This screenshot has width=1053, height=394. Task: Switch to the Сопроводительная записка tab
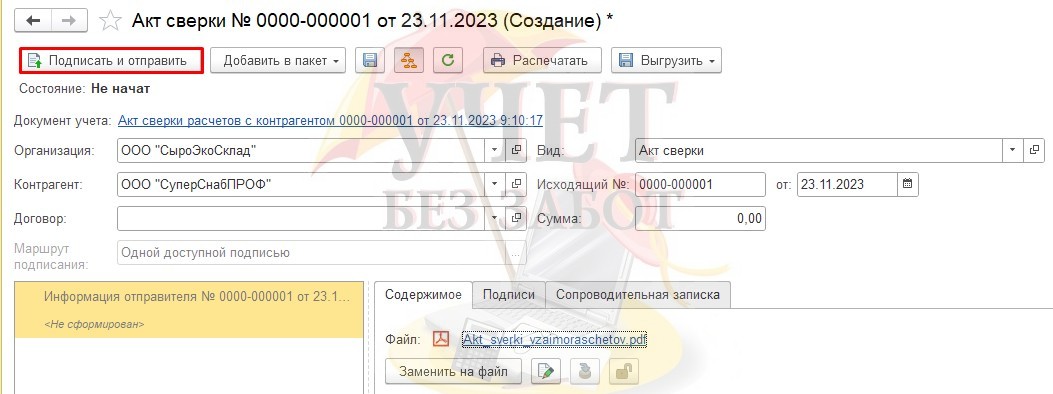[x=638, y=295]
